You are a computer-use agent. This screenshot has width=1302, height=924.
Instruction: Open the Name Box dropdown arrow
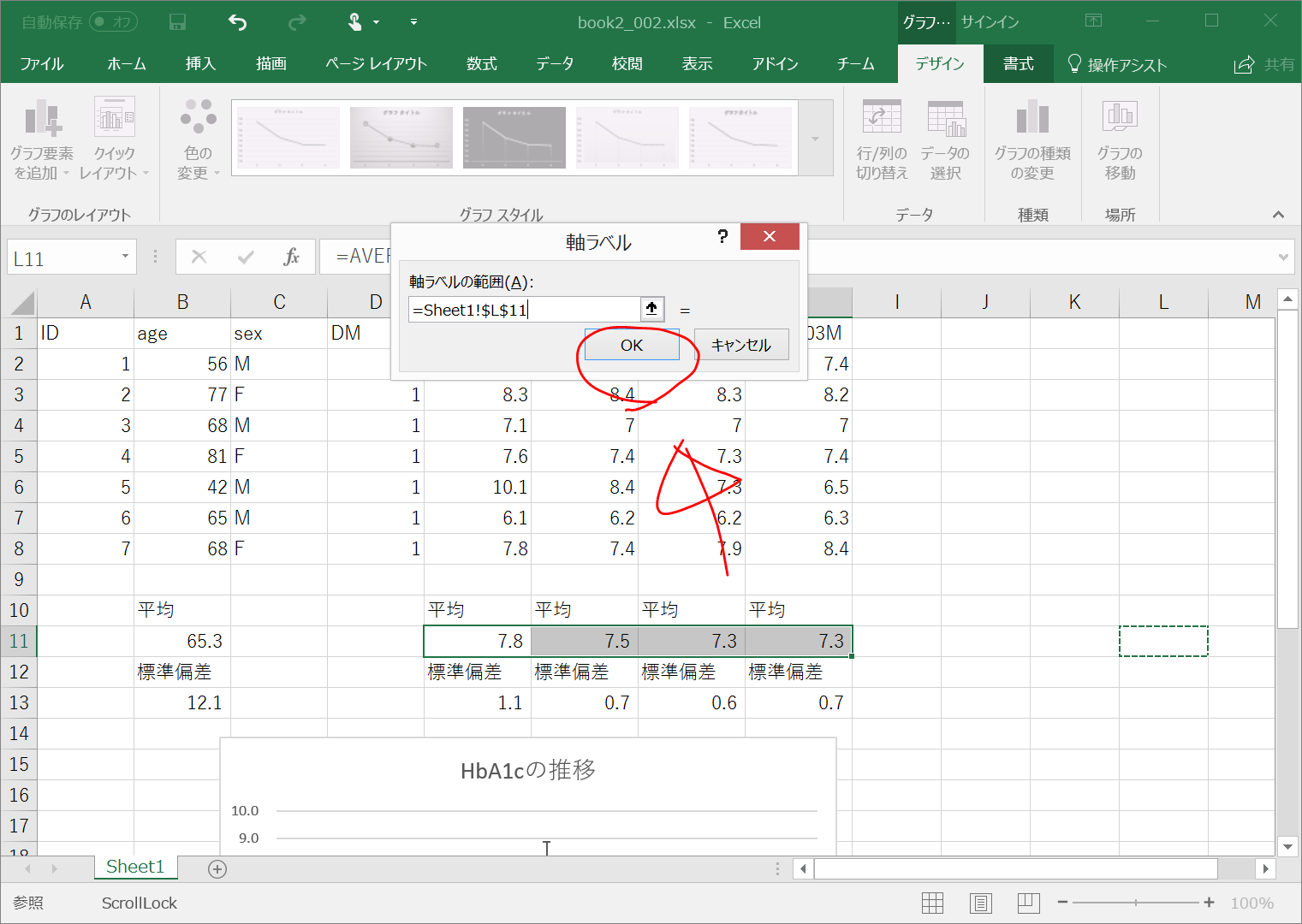coord(125,257)
